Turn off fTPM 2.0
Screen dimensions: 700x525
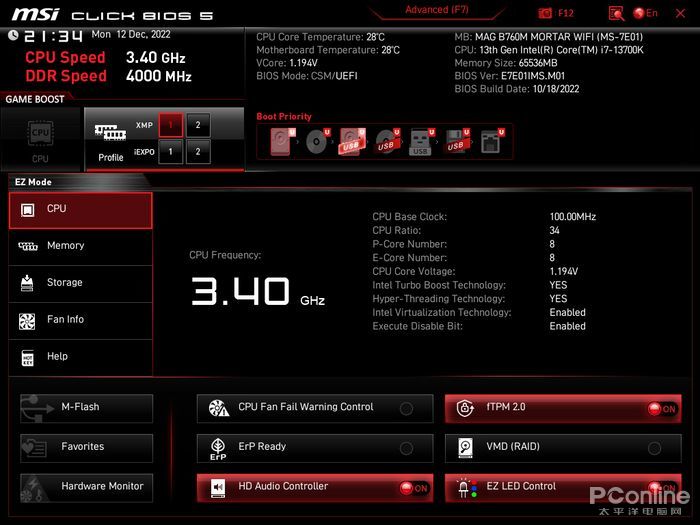pyautogui.click(x=563, y=408)
